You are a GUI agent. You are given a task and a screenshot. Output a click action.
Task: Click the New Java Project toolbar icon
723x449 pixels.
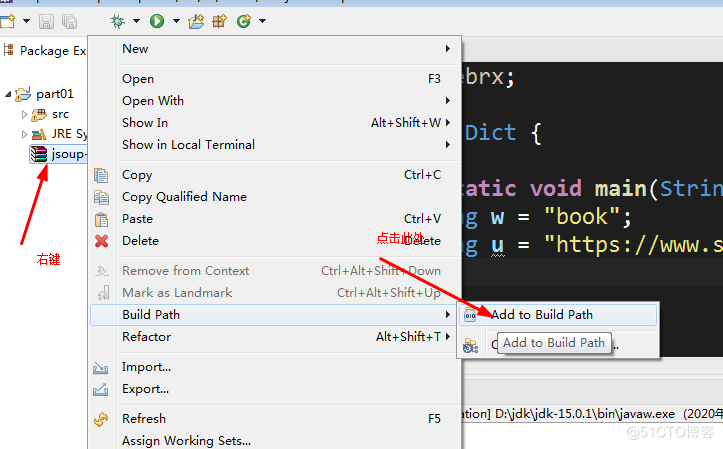click(x=198, y=20)
